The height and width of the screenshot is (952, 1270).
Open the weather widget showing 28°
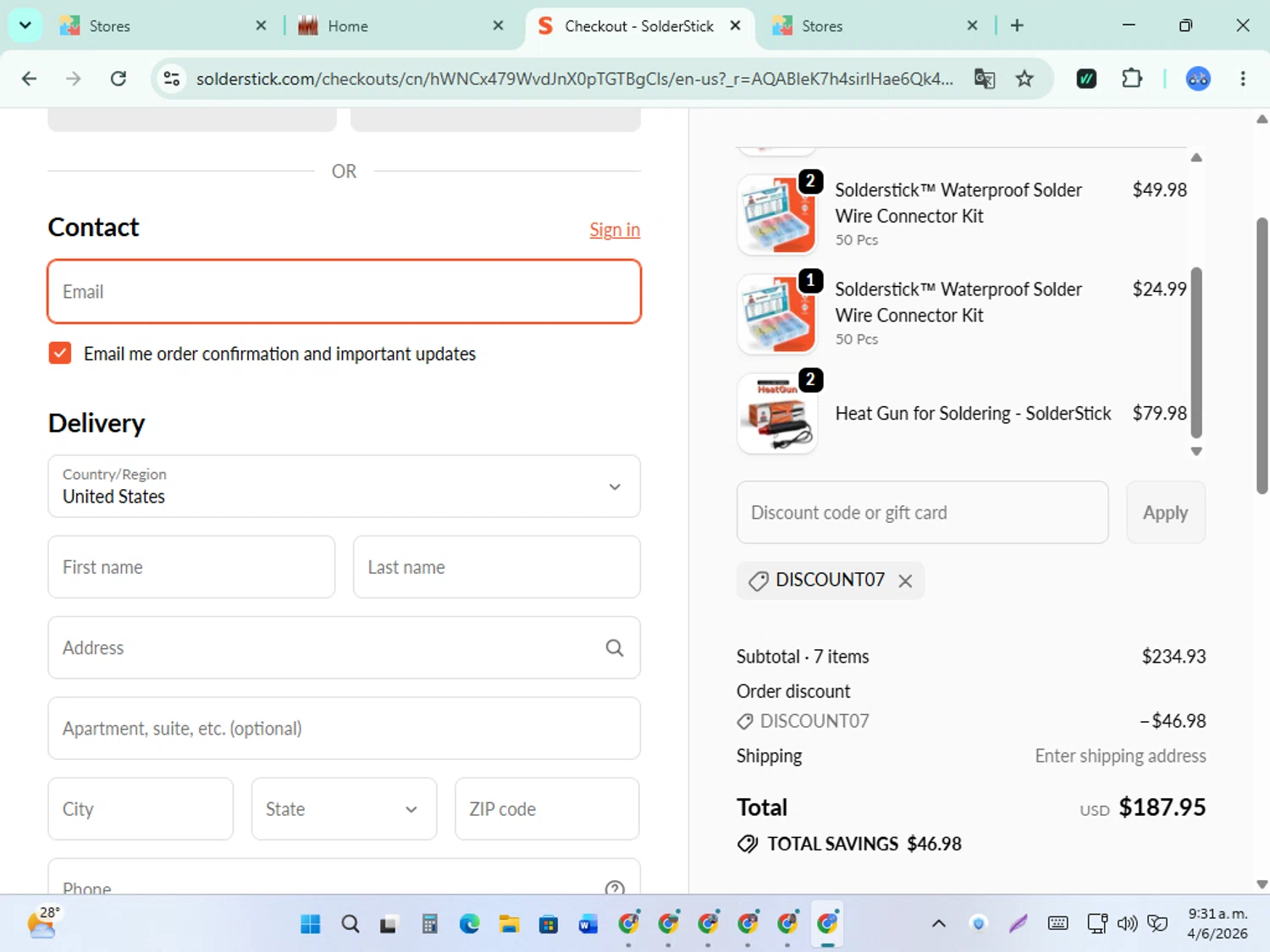tap(42, 923)
